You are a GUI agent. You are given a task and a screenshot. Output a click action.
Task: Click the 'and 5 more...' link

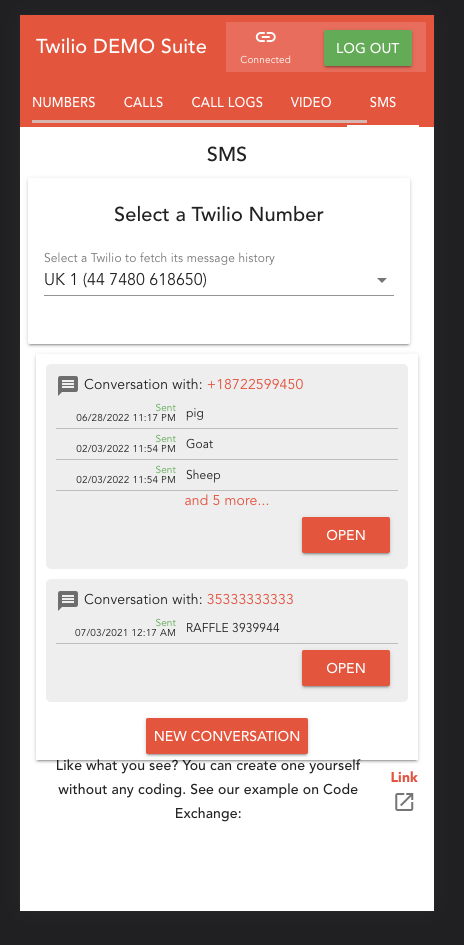(x=227, y=501)
